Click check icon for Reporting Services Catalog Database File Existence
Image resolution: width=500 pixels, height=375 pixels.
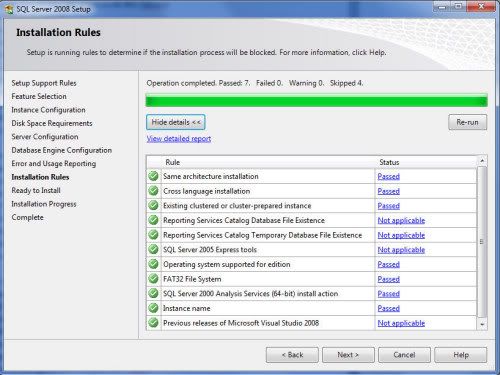click(153, 220)
